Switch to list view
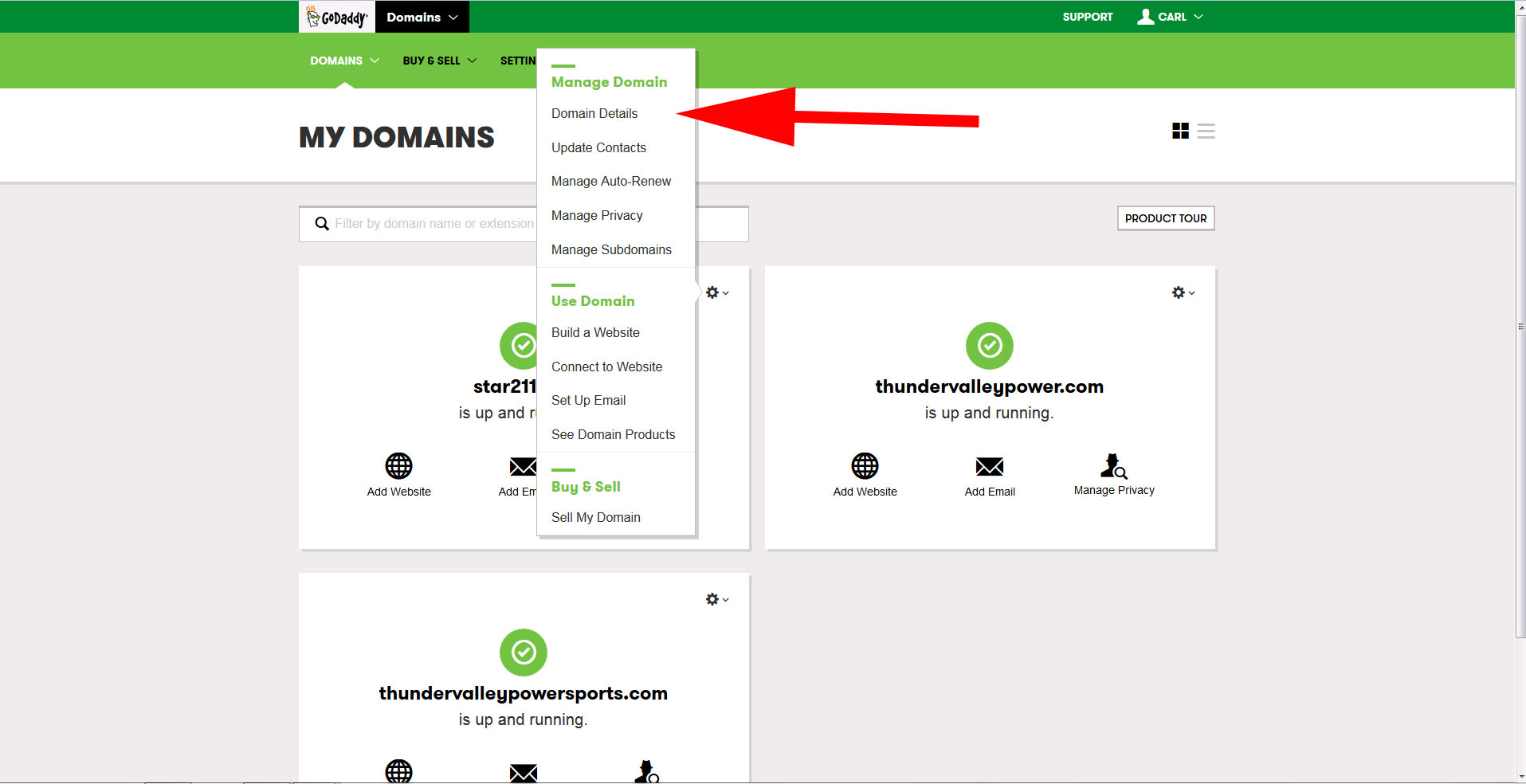This screenshot has width=1526, height=784. point(1206,131)
